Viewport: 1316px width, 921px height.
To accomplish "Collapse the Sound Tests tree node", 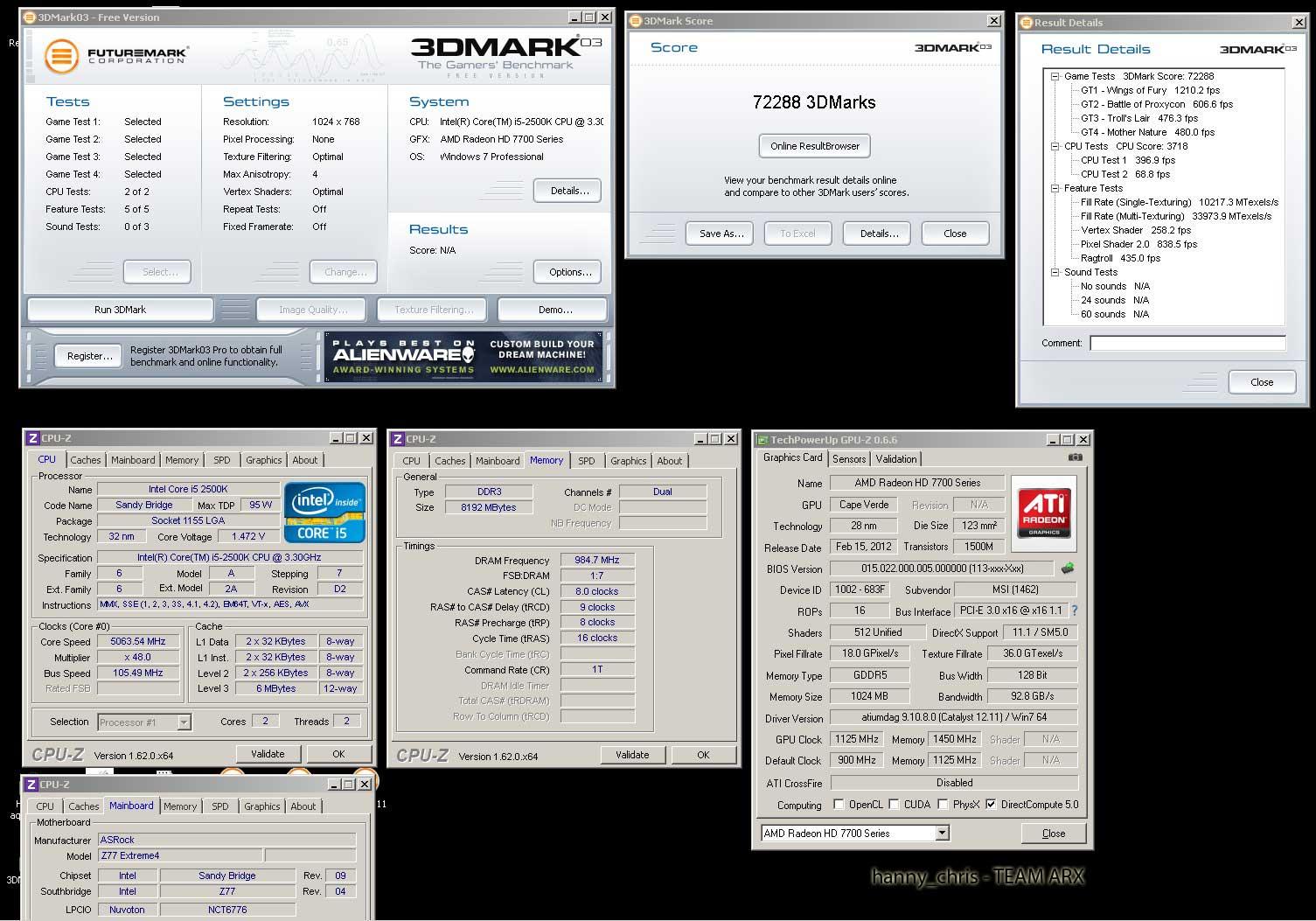I will click(1055, 272).
